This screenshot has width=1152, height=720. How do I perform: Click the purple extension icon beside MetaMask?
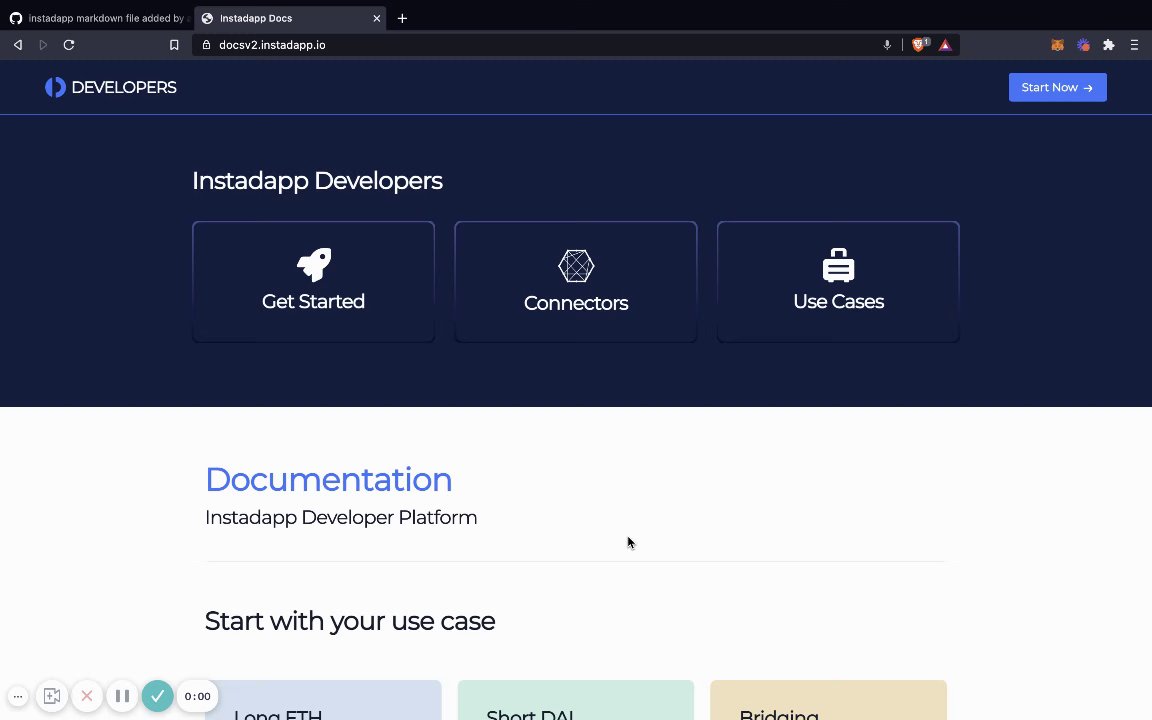(x=1083, y=45)
